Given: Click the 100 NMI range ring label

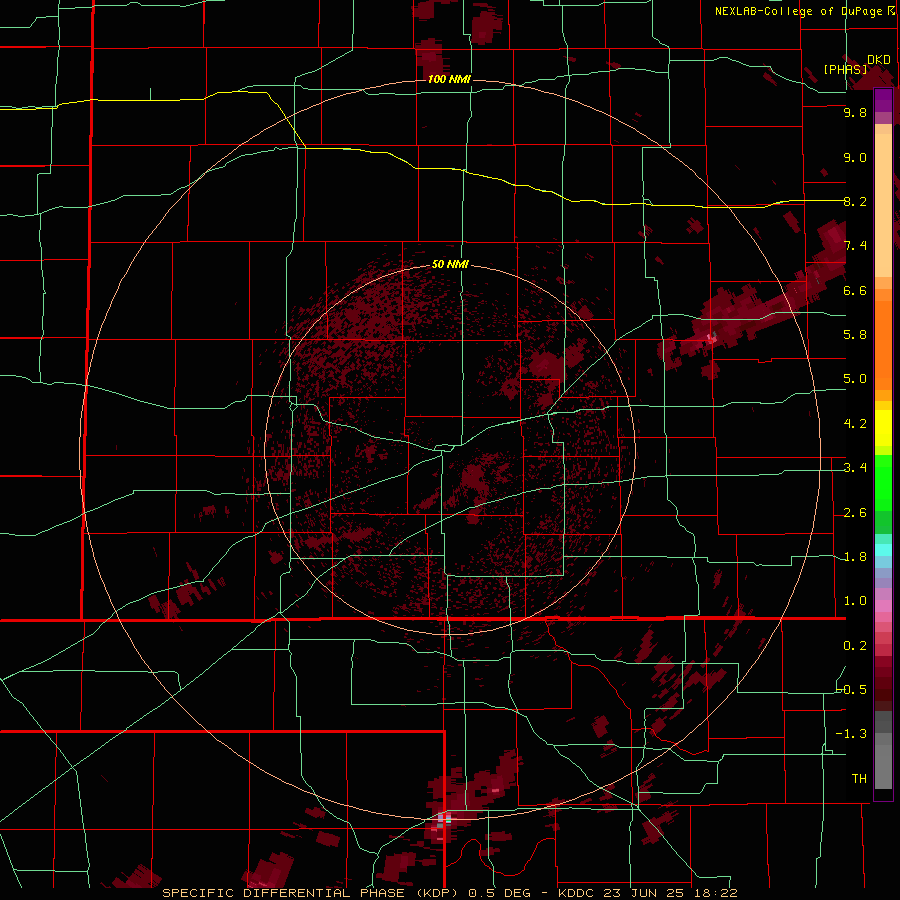Looking at the screenshot, I should pos(449,79).
